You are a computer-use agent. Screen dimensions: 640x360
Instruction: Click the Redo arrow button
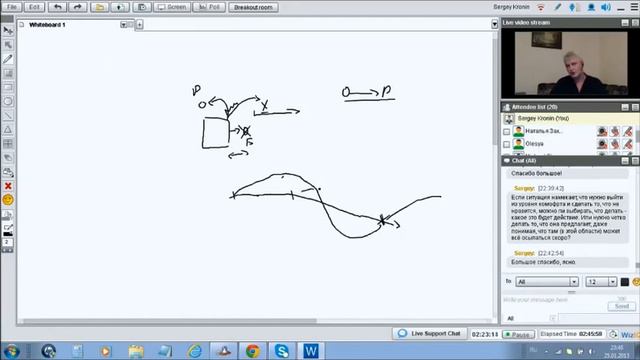pos(77,7)
